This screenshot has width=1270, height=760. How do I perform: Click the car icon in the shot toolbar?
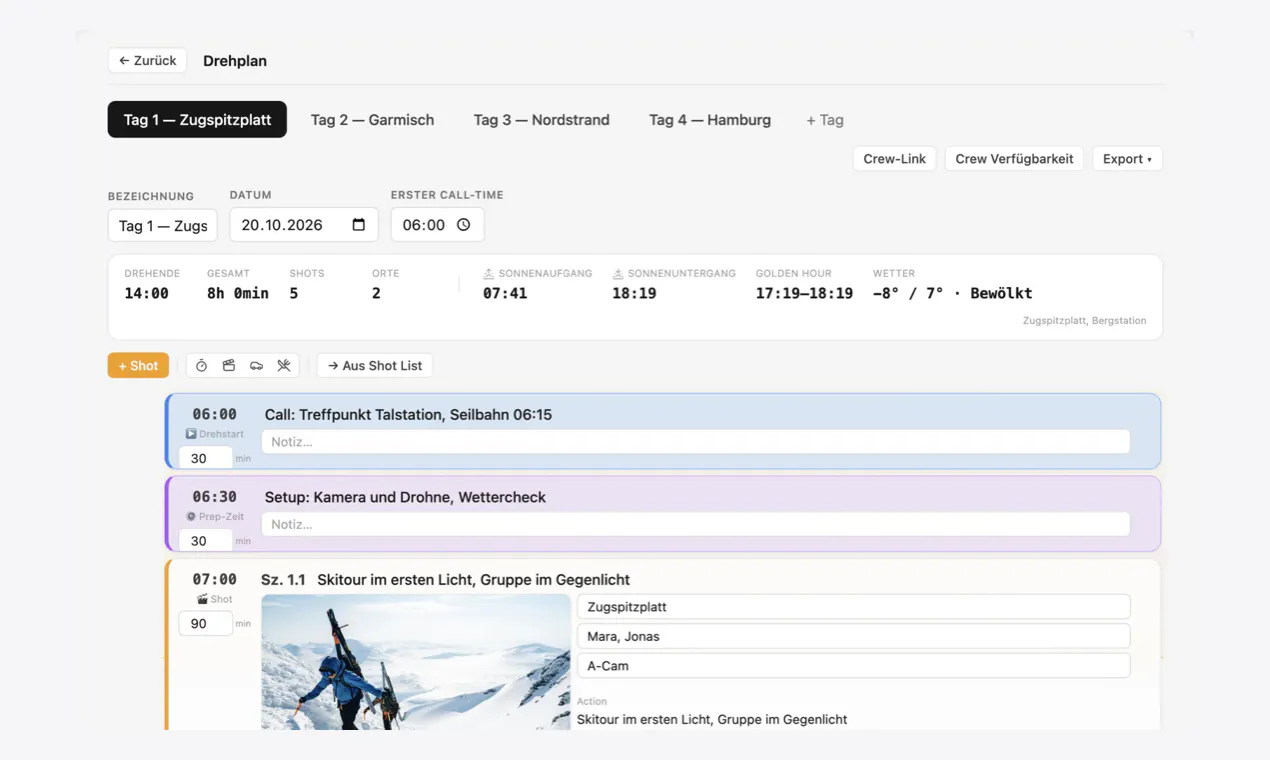tap(256, 366)
